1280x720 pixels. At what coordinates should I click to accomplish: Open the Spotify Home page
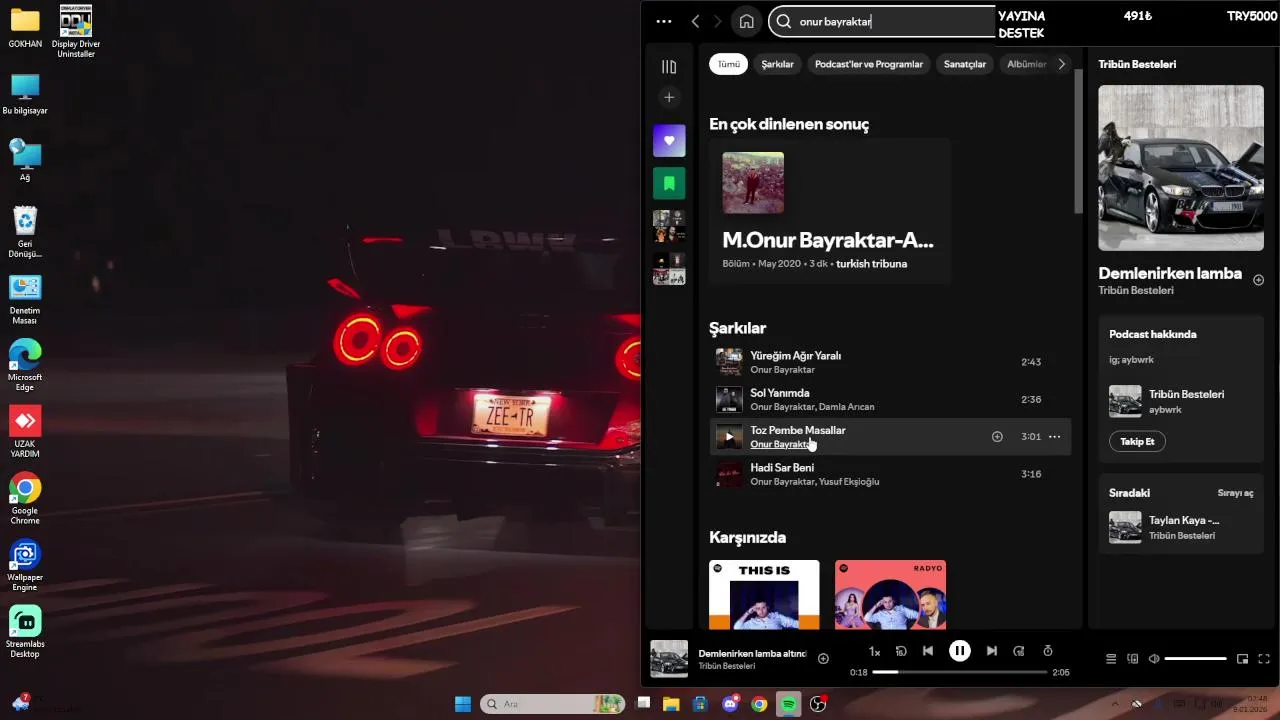pos(746,21)
